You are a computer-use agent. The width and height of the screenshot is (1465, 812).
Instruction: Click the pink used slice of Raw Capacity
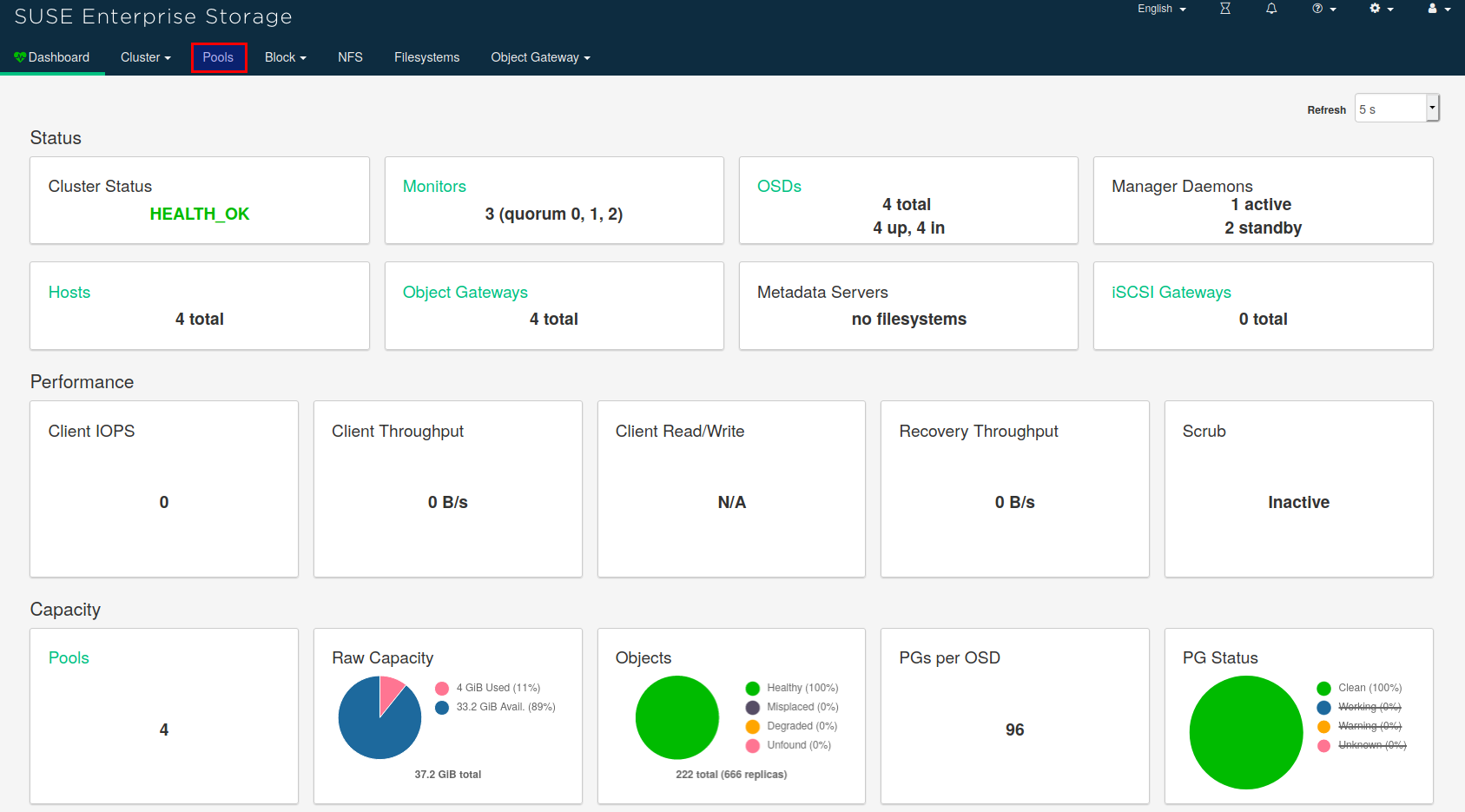(x=390, y=691)
